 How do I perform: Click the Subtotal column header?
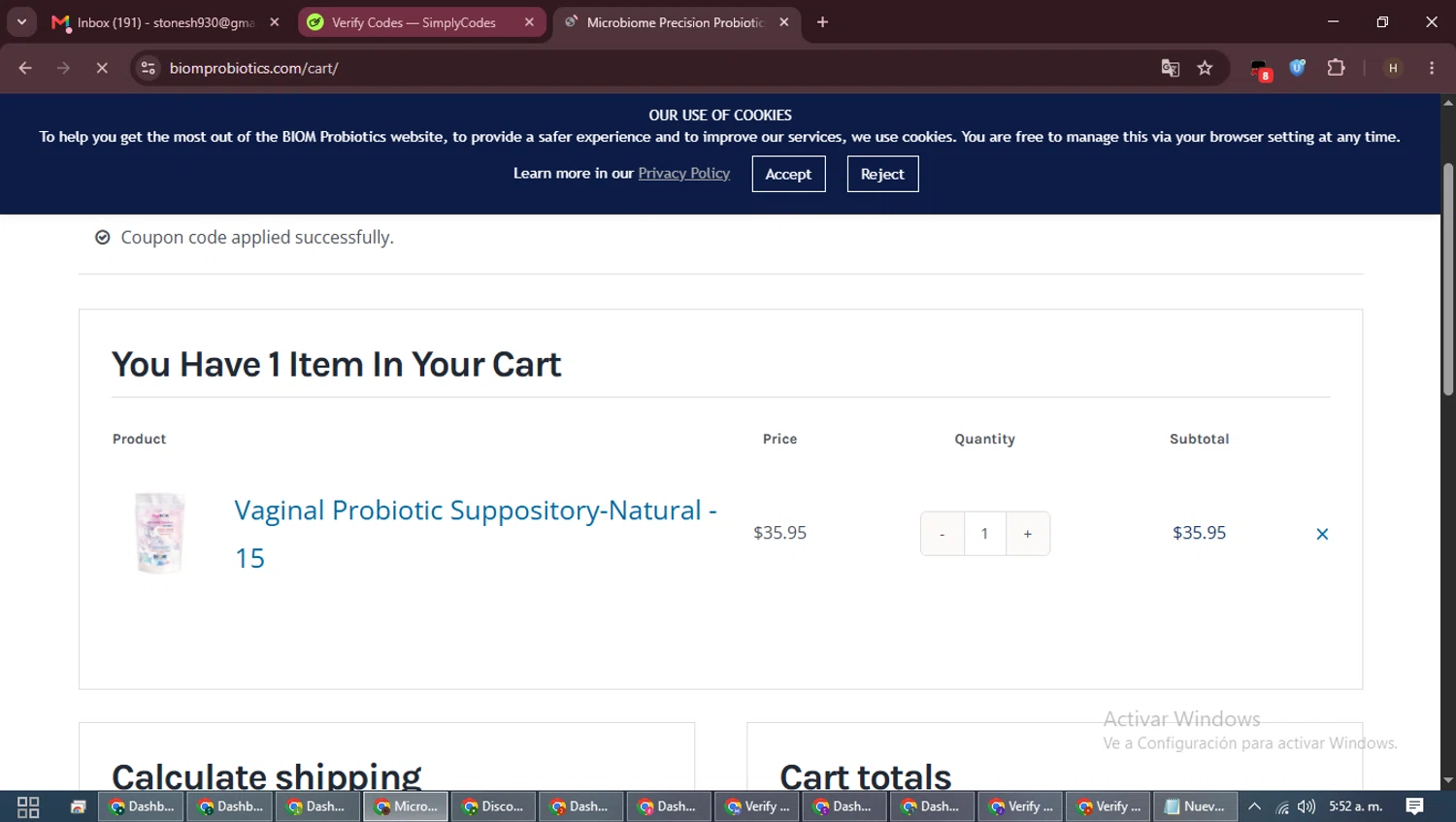[1199, 439]
